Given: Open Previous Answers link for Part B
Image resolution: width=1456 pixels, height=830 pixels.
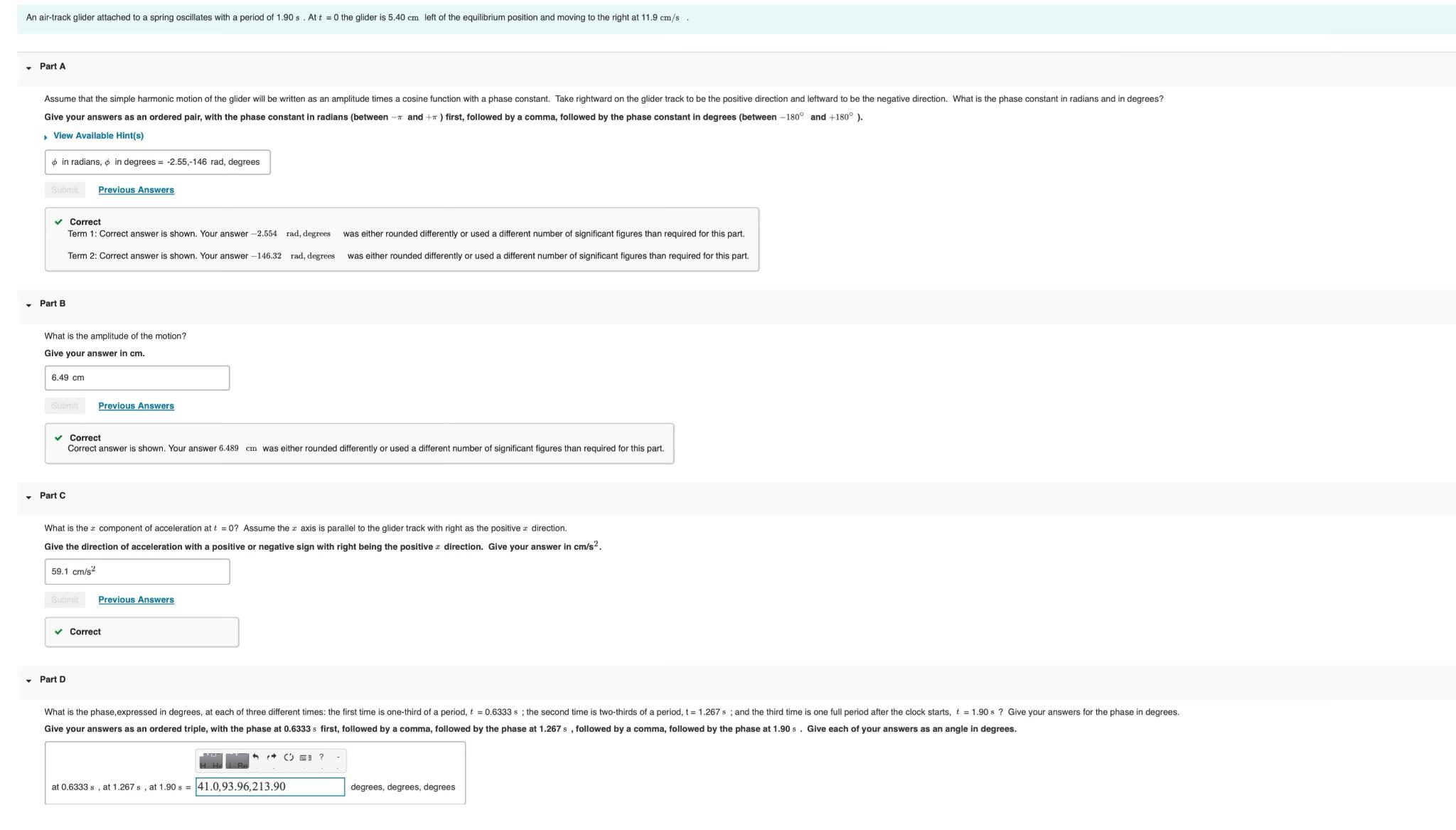Looking at the screenshot, I should pos(136,406).
